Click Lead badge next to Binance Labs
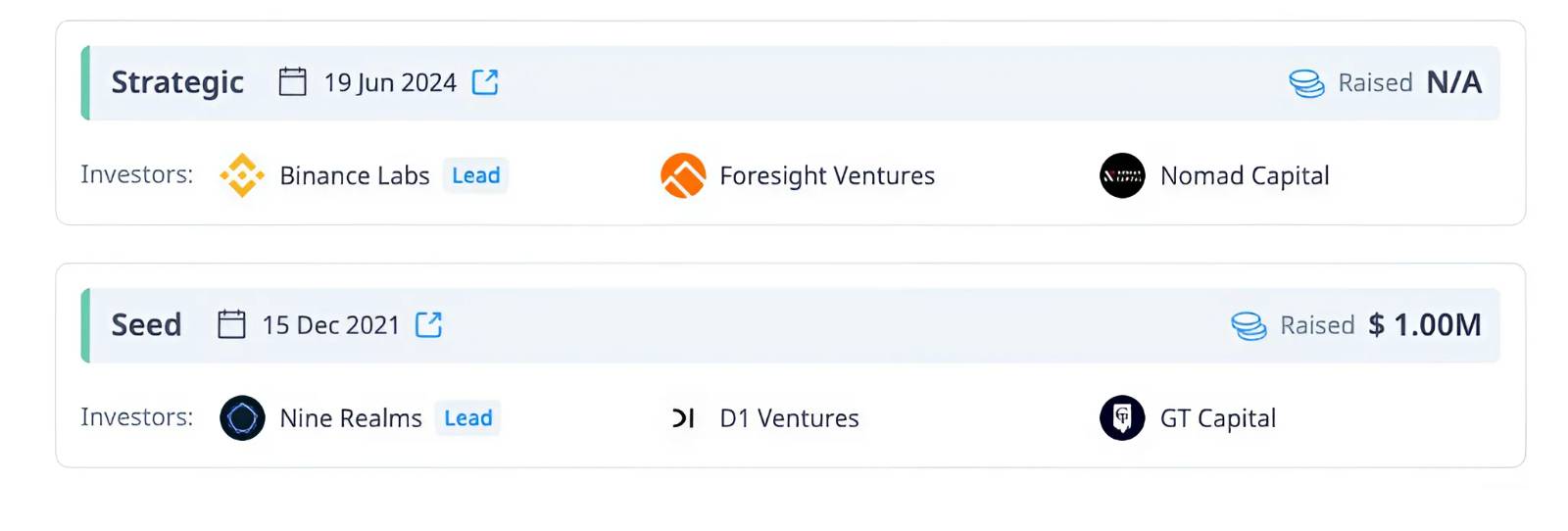The height and width of the screenshot is (531, 1568). 476,175
